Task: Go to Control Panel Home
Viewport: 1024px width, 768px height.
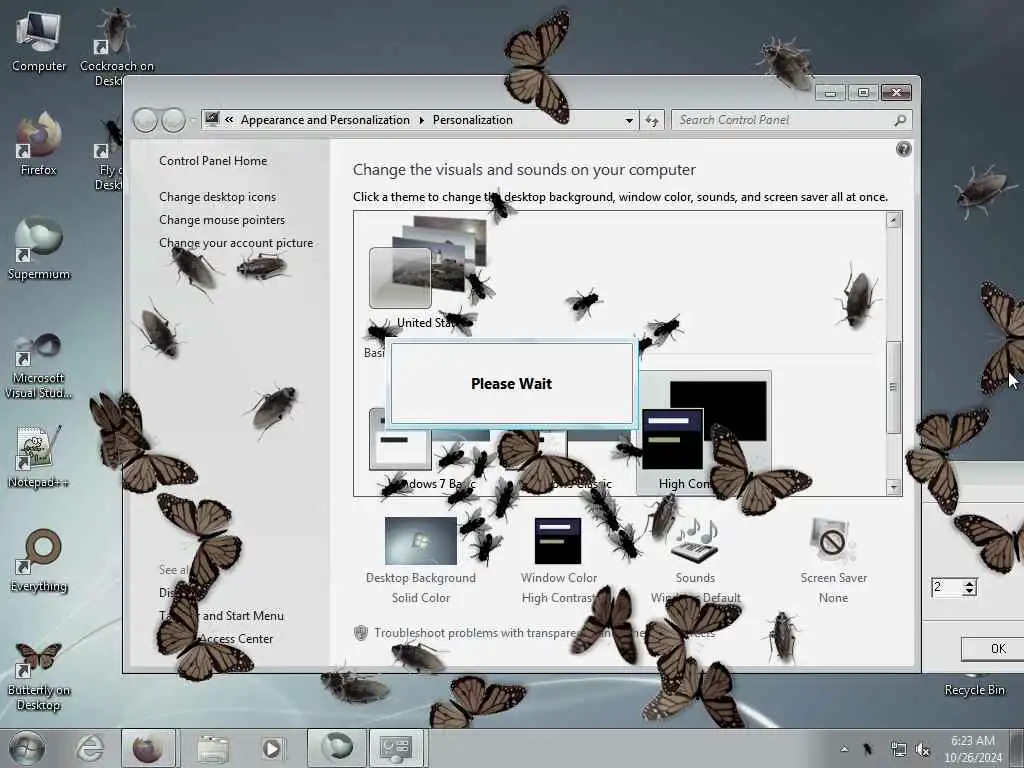Action: [213, 161]
